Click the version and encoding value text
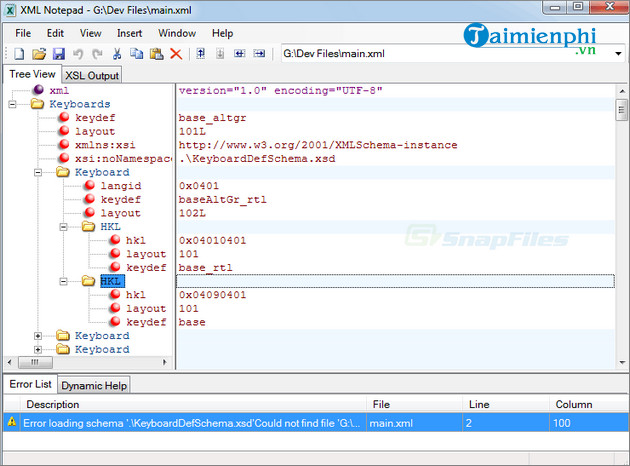The image size is (630, 466). click(x=280, y=90)
